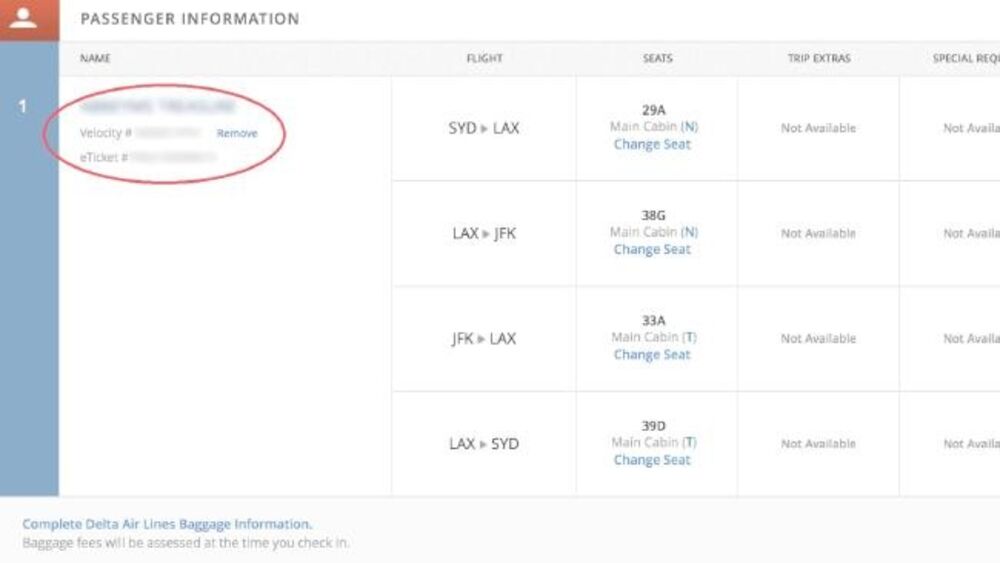Screen dimensions: 1000x563
Task: Click the arrow icon between JFK and LAX
Action: (x=480, y=339)
